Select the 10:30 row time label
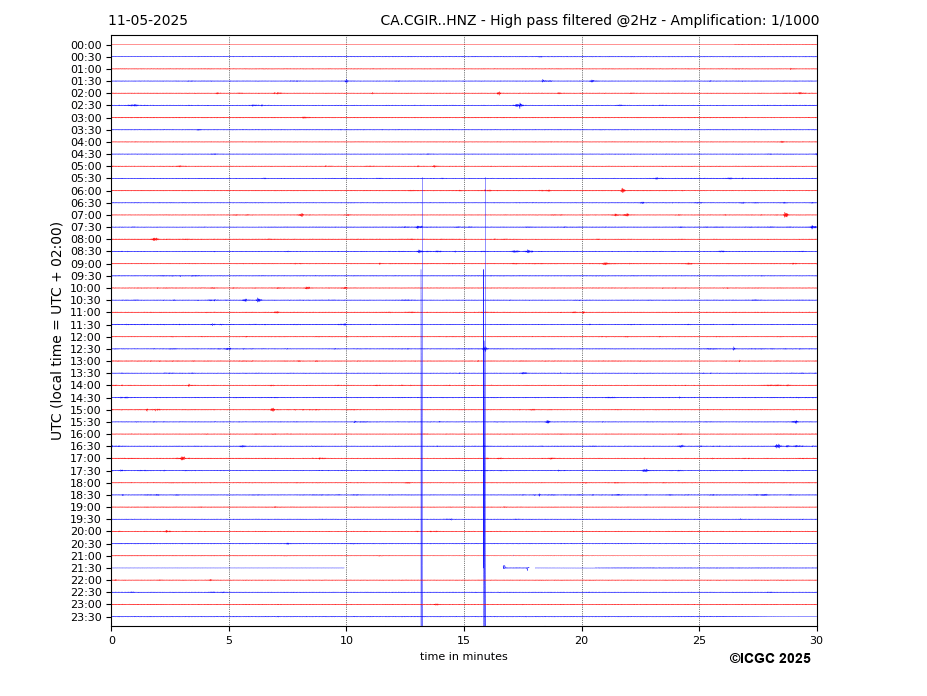 tap(86, 300)
